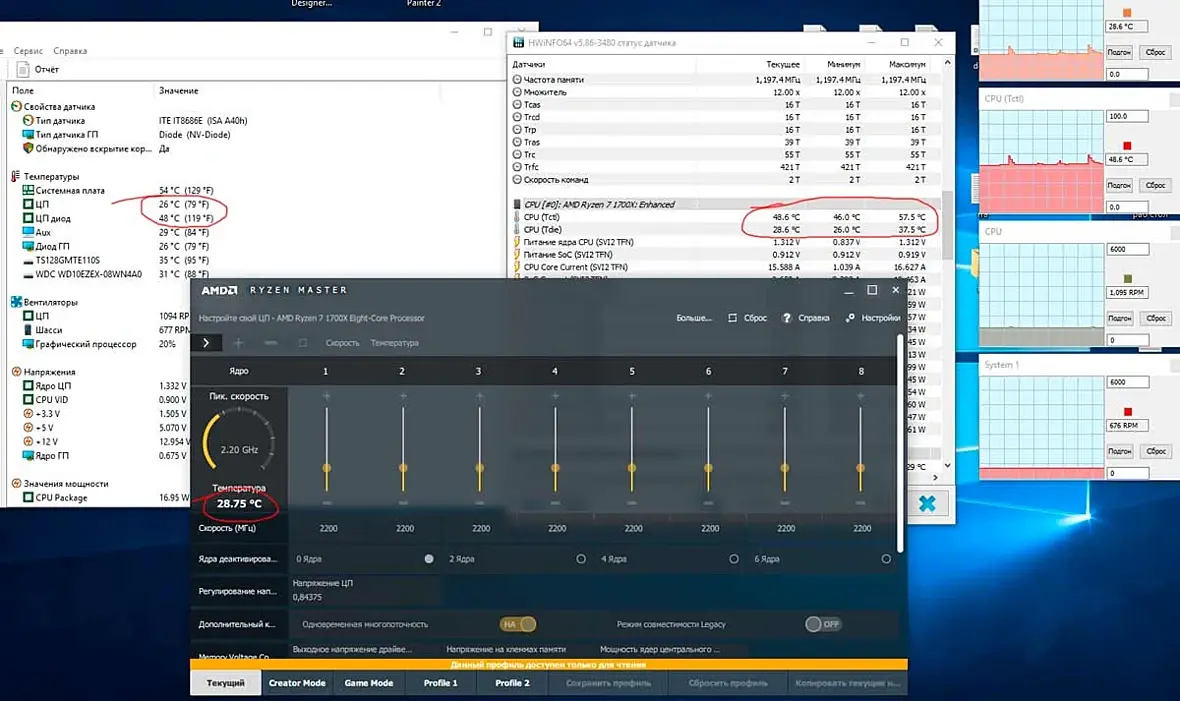
Task: Select the 0 Ядра radio button
Action: [429, 559]
